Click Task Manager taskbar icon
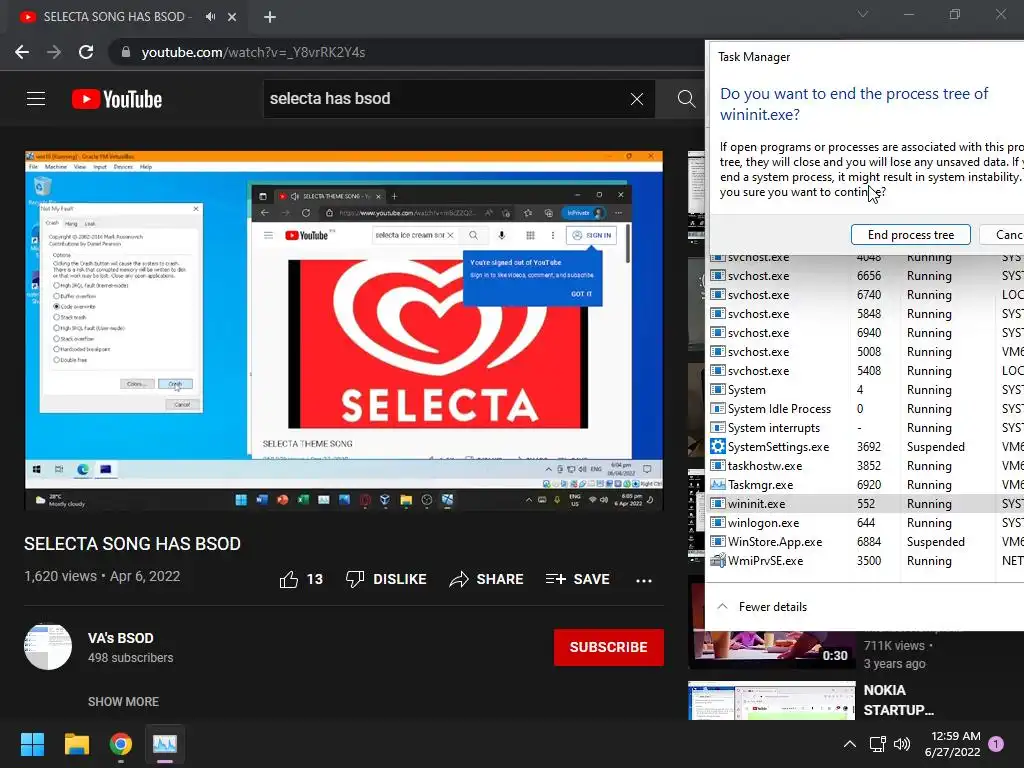1024x768 pixels. tap(165, 744)
